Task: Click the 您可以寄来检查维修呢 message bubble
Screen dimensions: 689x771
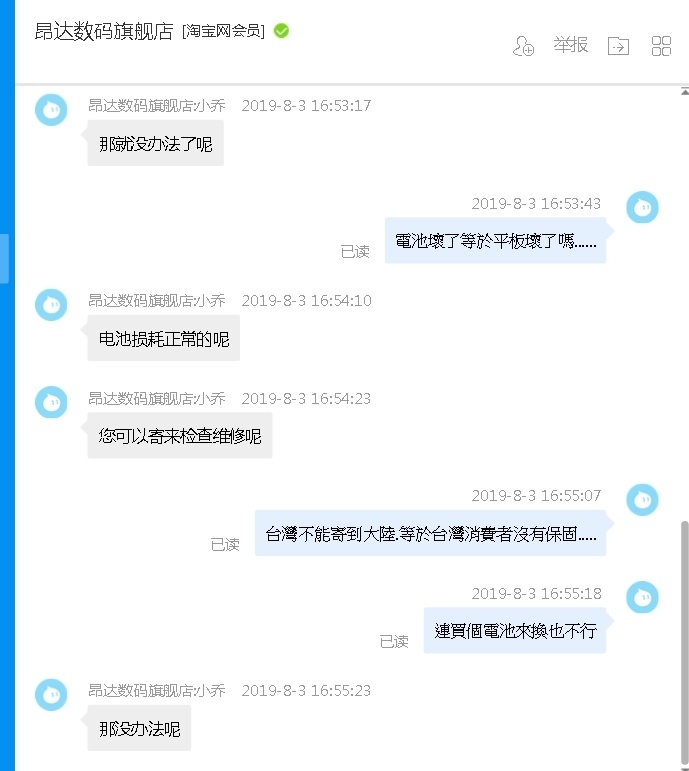Action: pyautogui.click(x=180, y=436)
